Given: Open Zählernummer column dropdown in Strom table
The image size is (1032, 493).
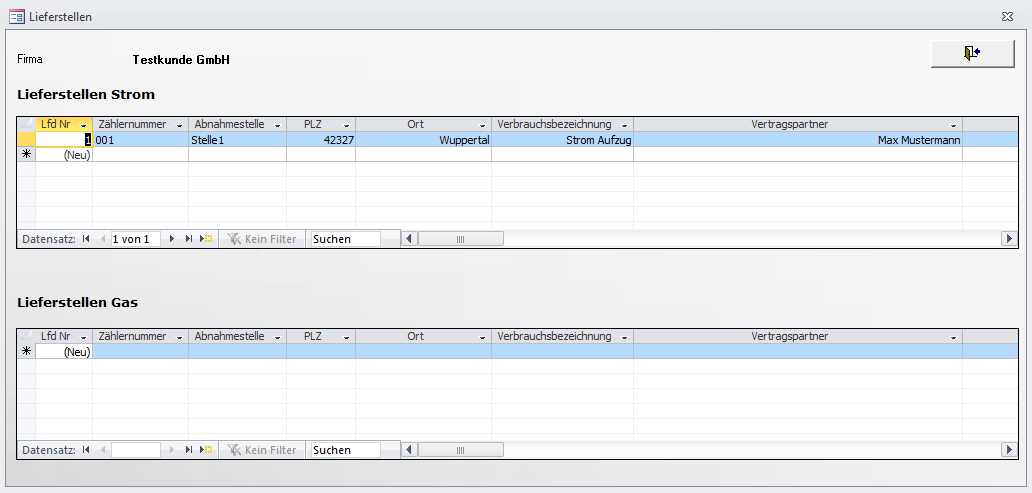Looking at the screenshot, I should coord(179,125).
